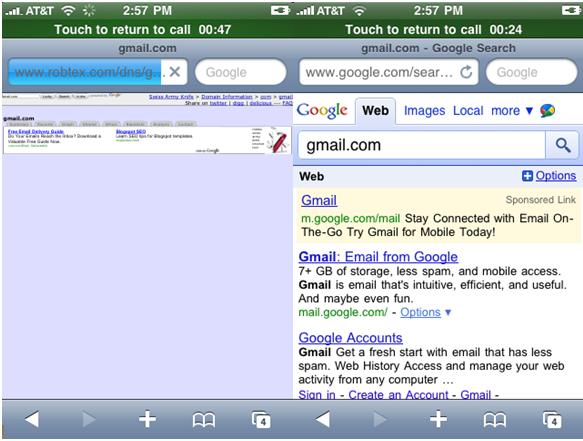
Task: Tap the www.google.com/sear... URL field
Action: point(389,72)
